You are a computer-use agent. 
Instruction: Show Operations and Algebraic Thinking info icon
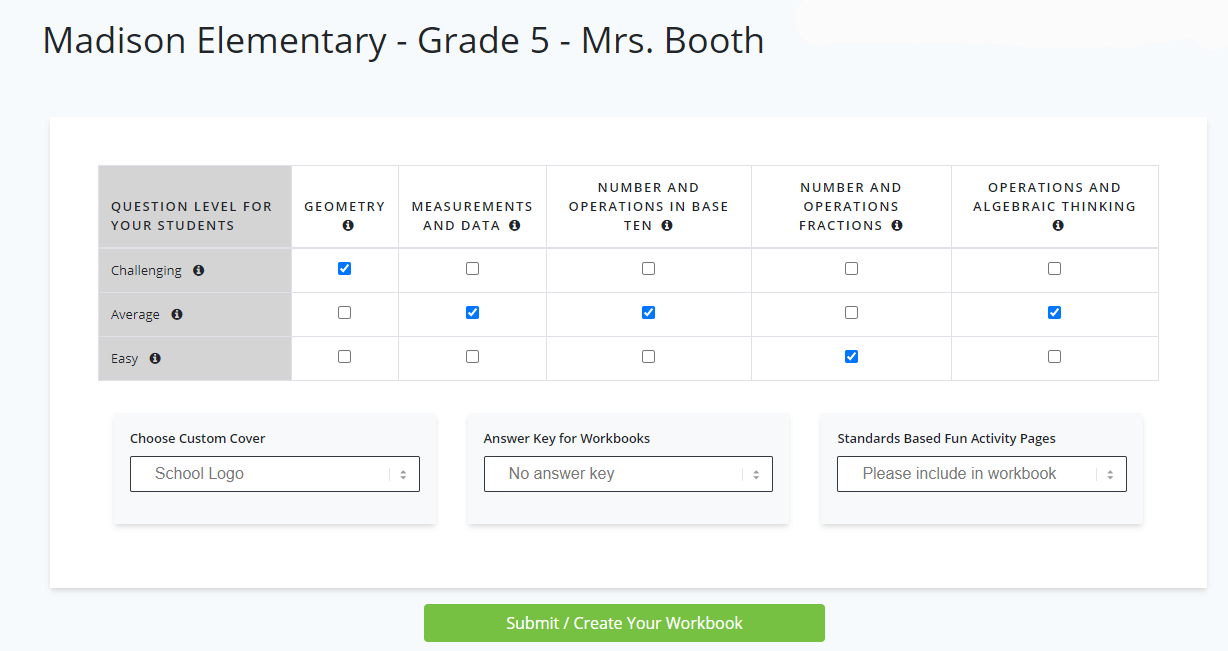coord(1058,226)
